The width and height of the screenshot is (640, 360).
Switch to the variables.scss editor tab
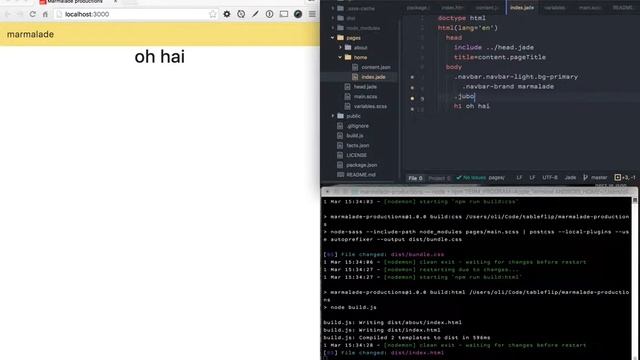555,8
